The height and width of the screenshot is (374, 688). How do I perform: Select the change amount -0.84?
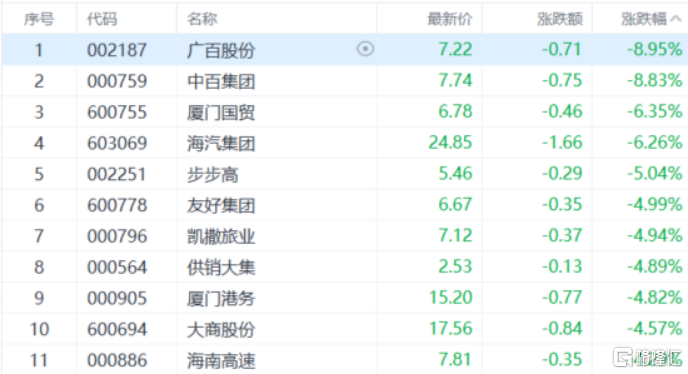562,328
